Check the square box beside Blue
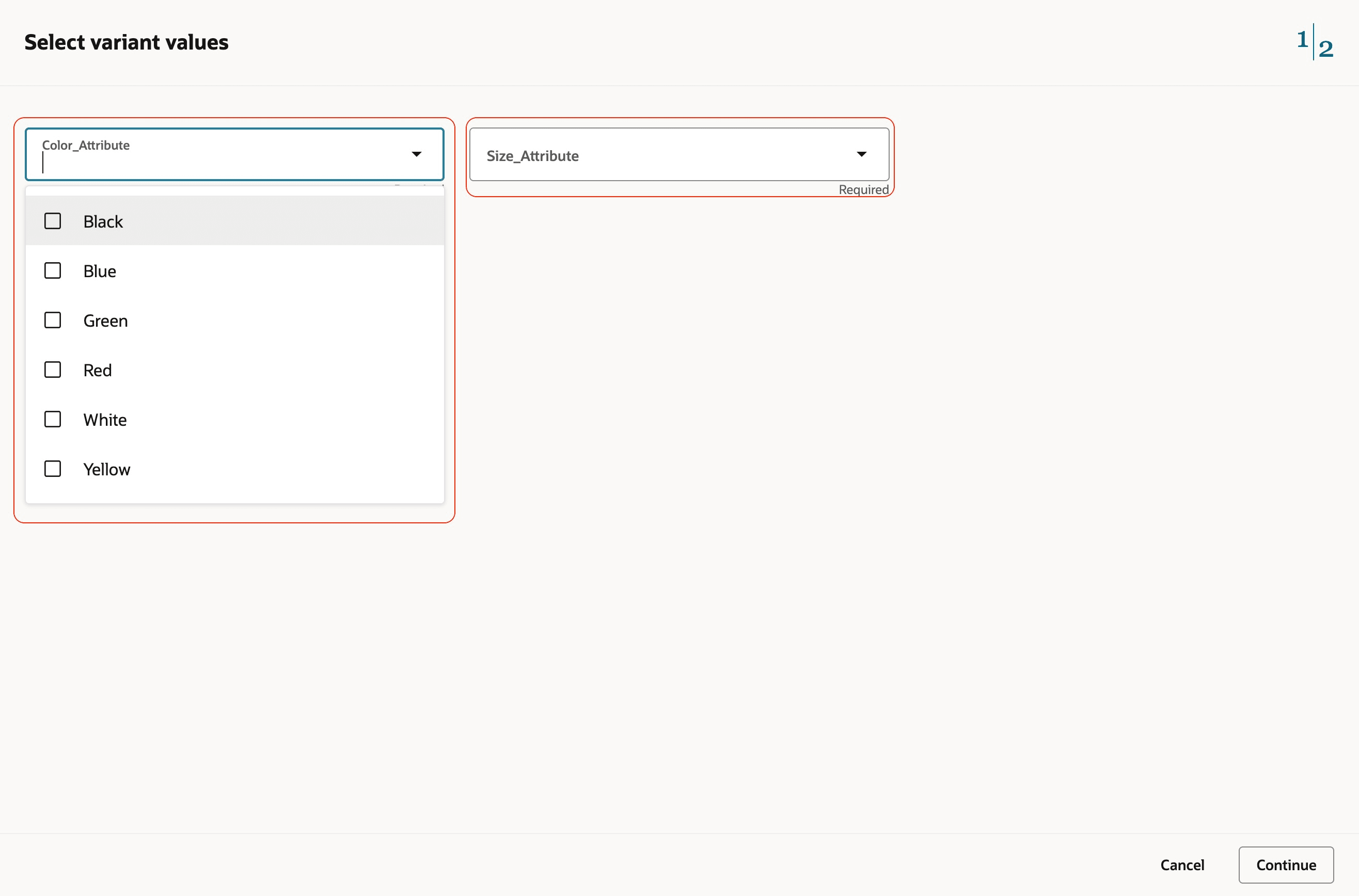1359x896 pixels. point(53,271)
